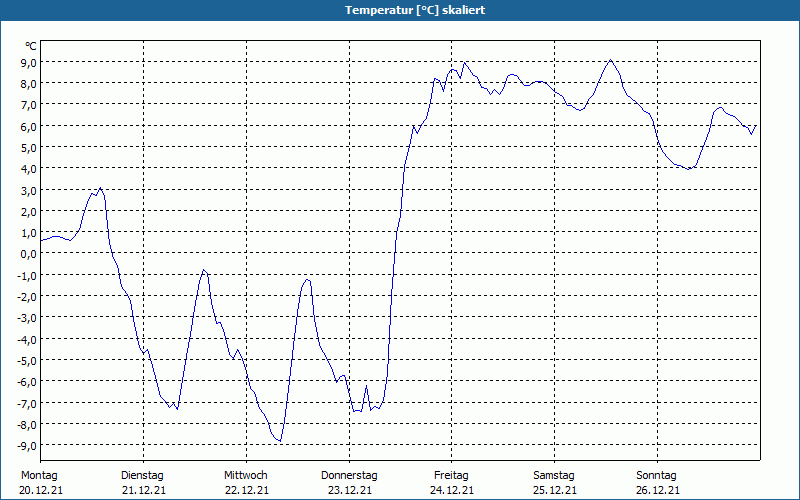This screenshot has height=500, width=800.
Task: Click the chart title "Temperatur [°C] skaliert"
Action: 415,10
